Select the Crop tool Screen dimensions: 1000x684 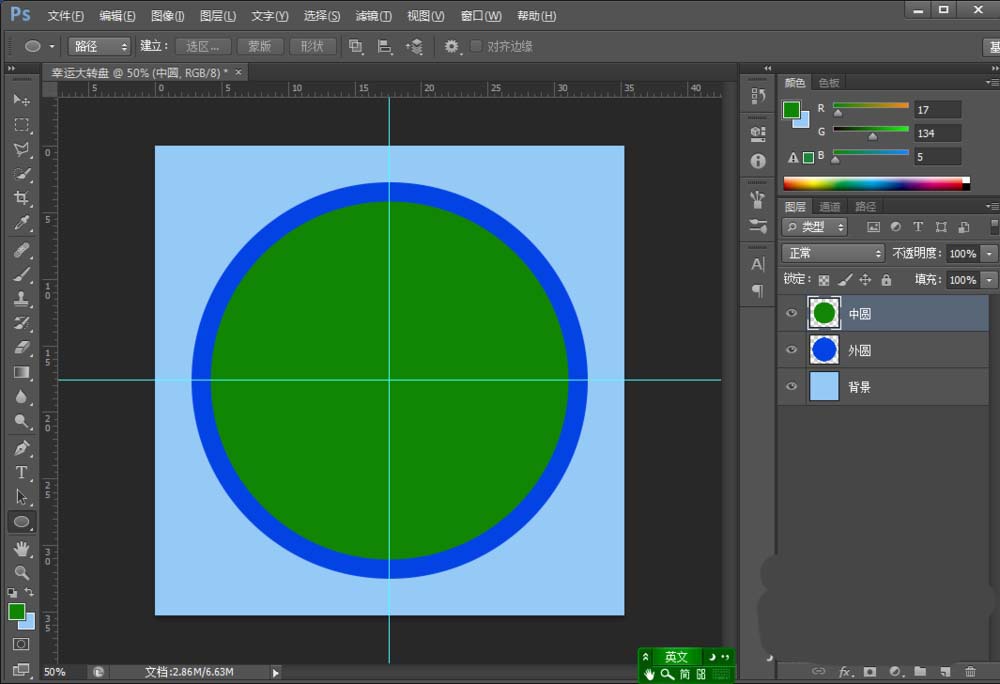tap(21, 199)
